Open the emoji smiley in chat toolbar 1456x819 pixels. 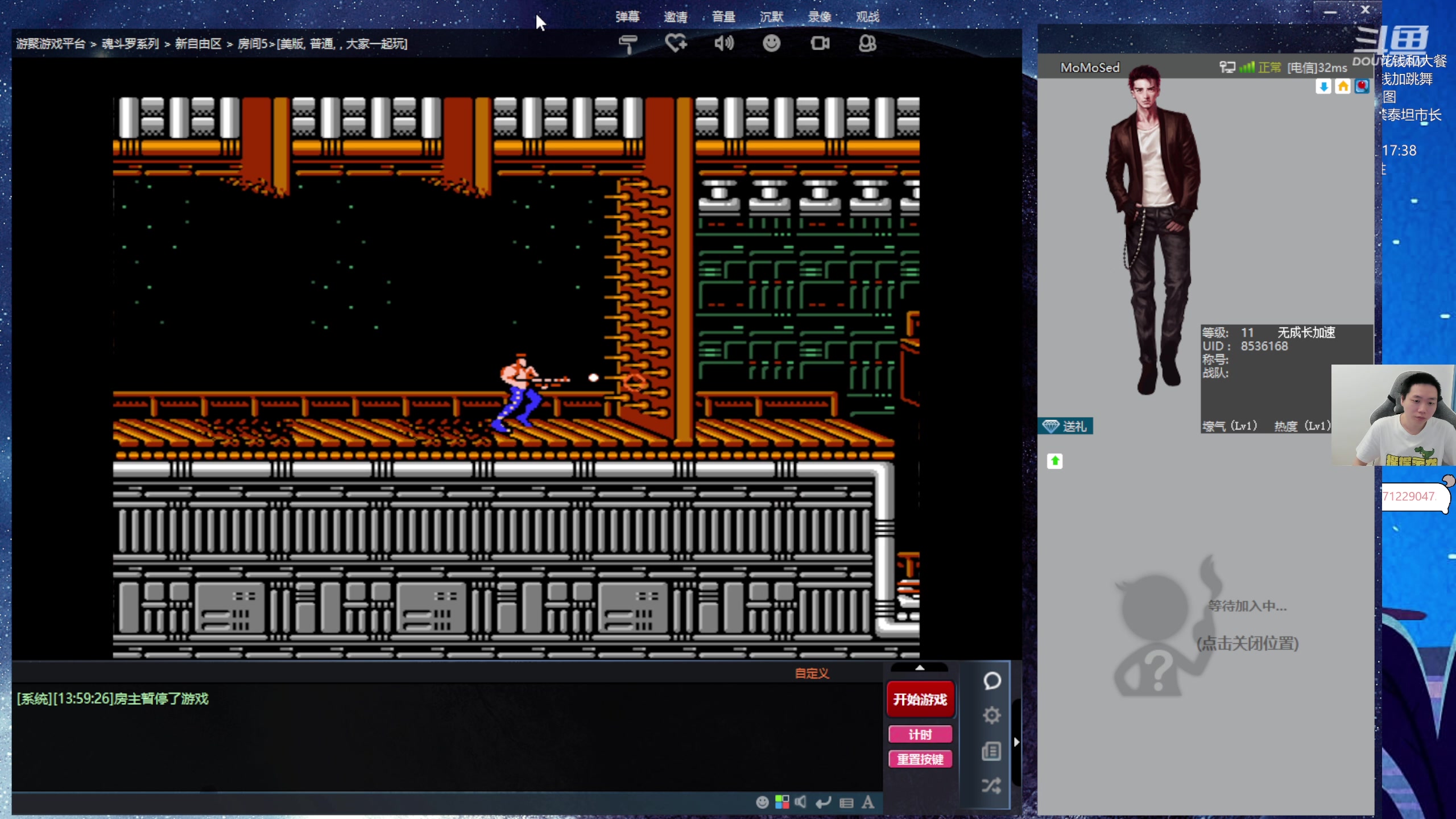762,802
